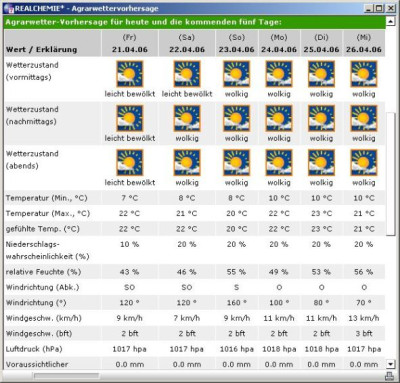400x383 pixels.
Task: Click the scroll-up arrow of vertical scrollbar
Action: tap(390, 22)
